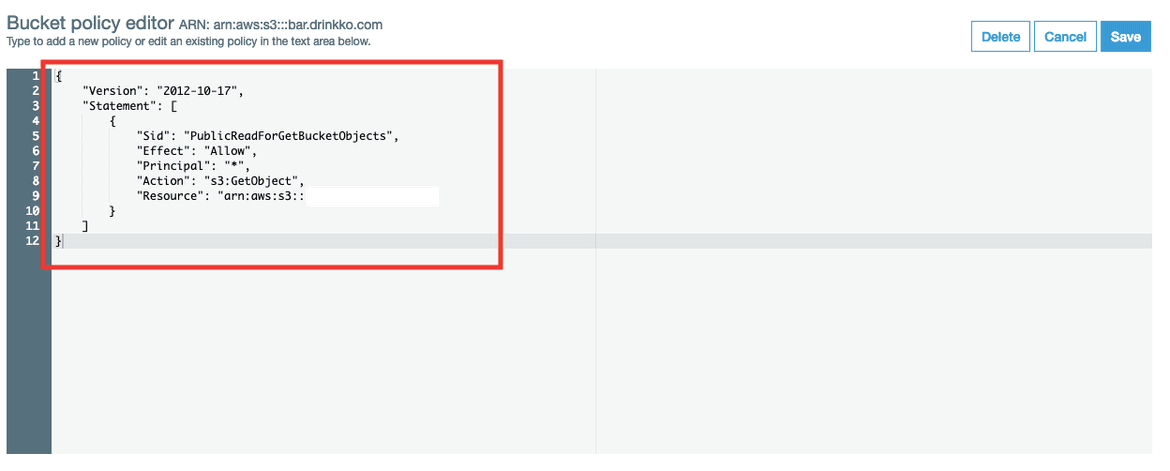
Task: Click on the "Principal" line
Action: (193, 166)
